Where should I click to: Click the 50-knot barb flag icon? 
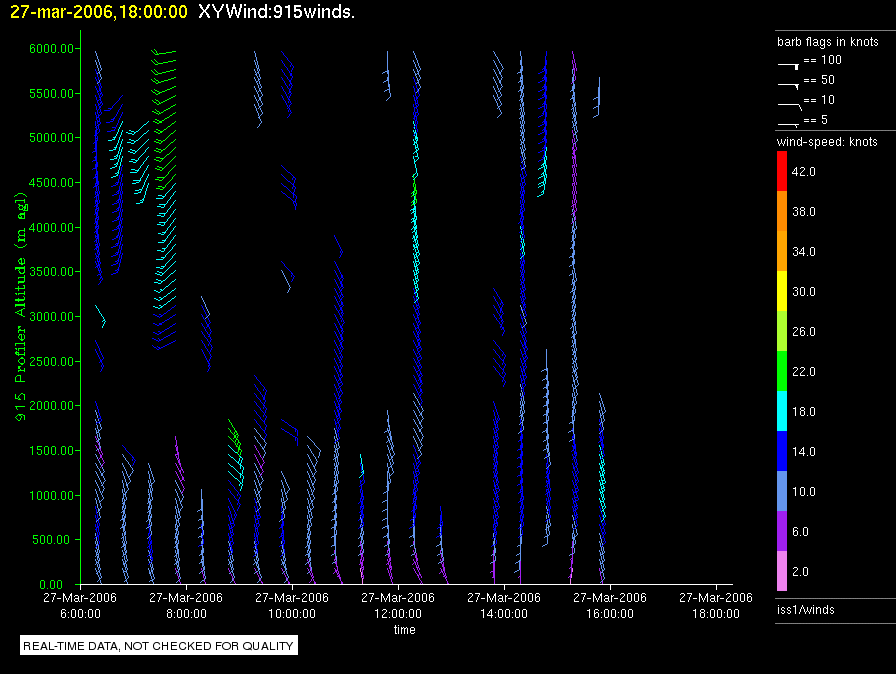click(x=788, y=83)
